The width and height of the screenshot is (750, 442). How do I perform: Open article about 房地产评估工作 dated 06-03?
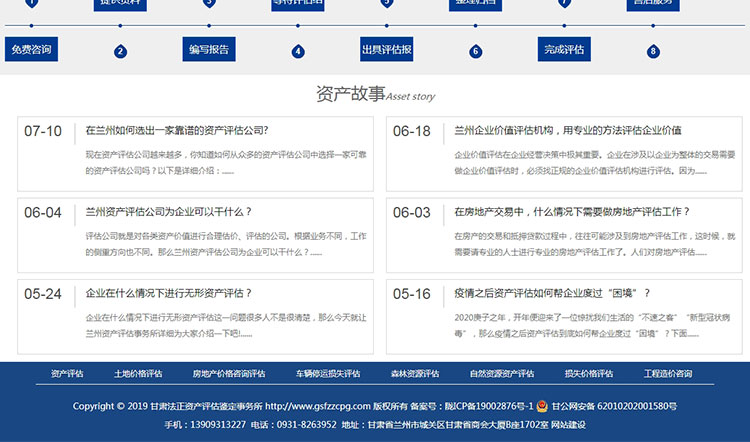(572, 212)
